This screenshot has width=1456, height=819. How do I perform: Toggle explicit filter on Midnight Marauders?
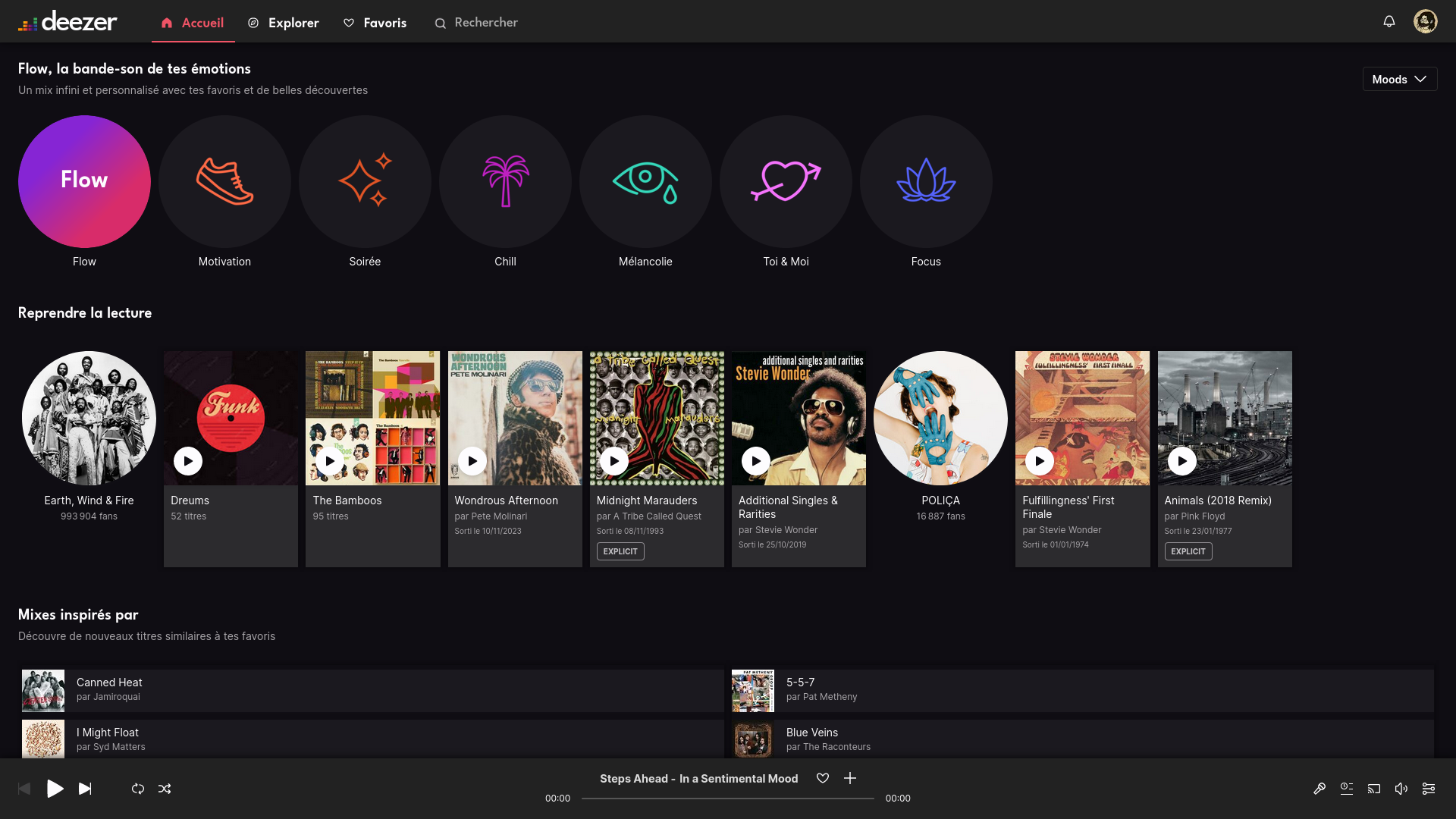click(x=620, y=551)
